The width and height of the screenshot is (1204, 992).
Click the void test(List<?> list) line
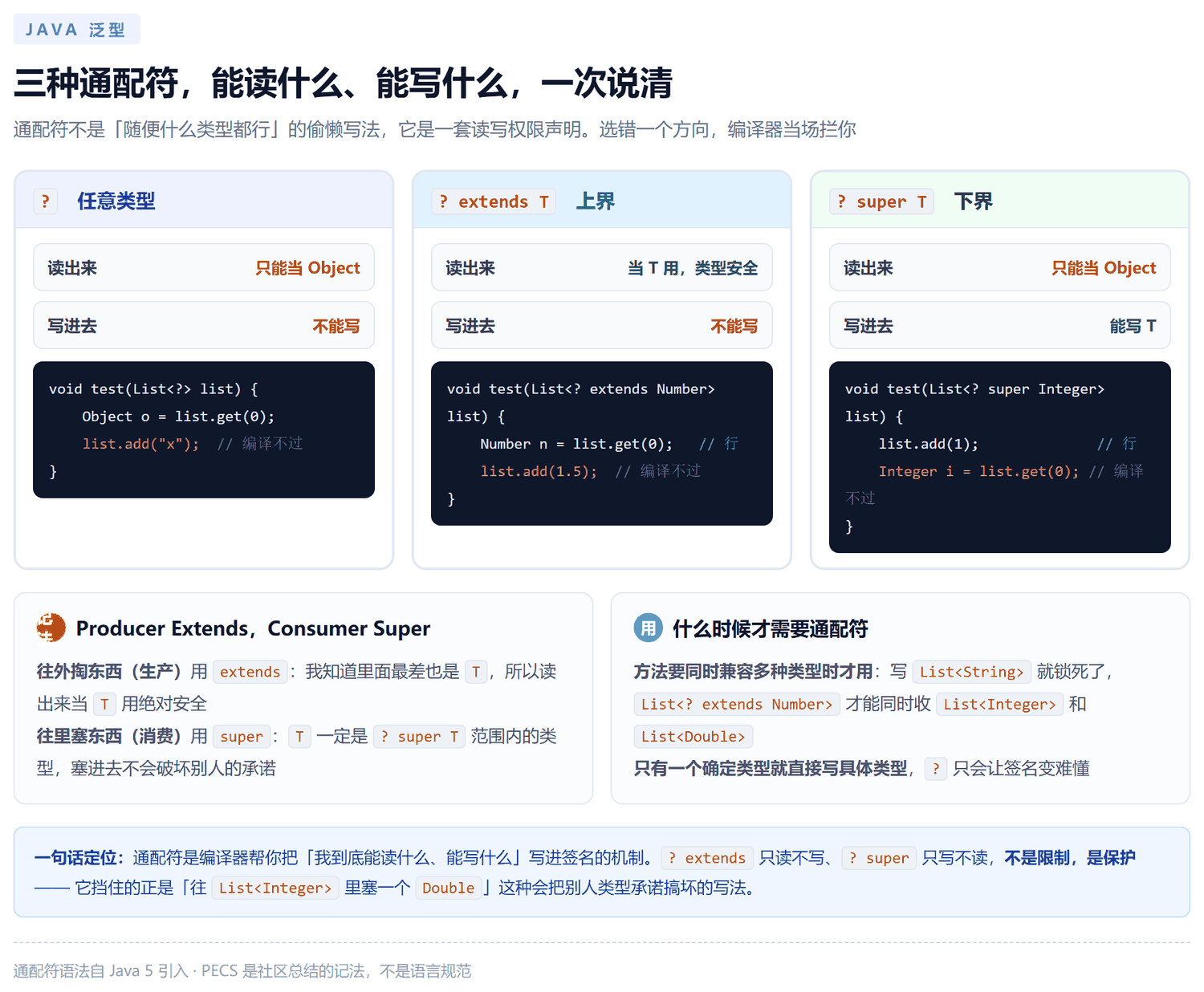pyautogui.click(x=153, y=389)
